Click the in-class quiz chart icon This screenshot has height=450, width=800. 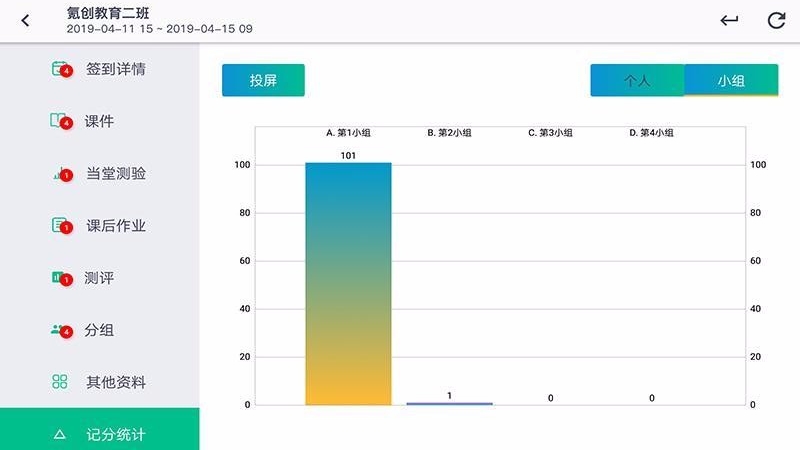59,173
